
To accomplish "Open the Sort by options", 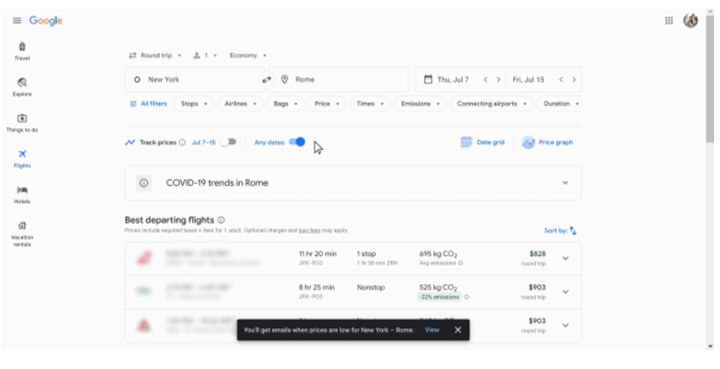I will [560, 231].
